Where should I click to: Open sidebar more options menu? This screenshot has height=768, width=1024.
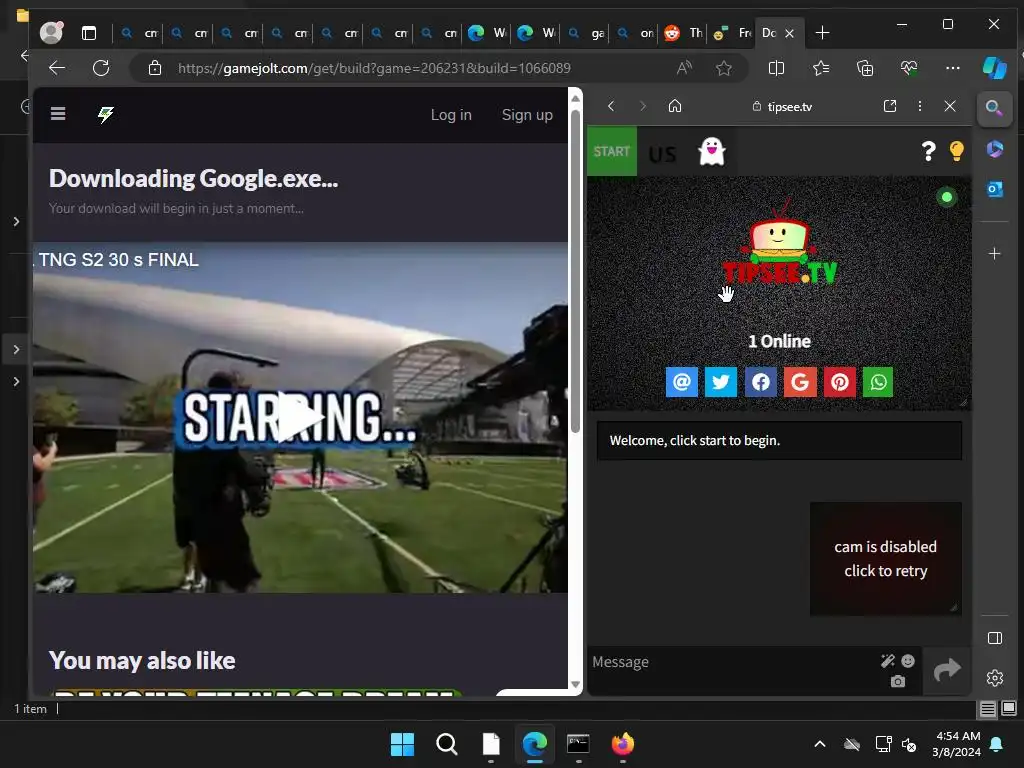(x=920, y=106)
